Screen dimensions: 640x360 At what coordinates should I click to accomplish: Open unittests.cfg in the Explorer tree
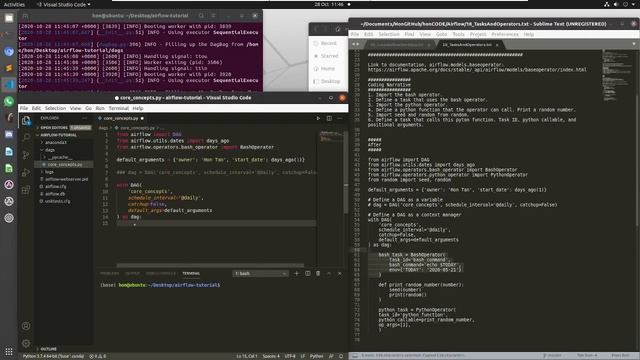coord(58,201)
